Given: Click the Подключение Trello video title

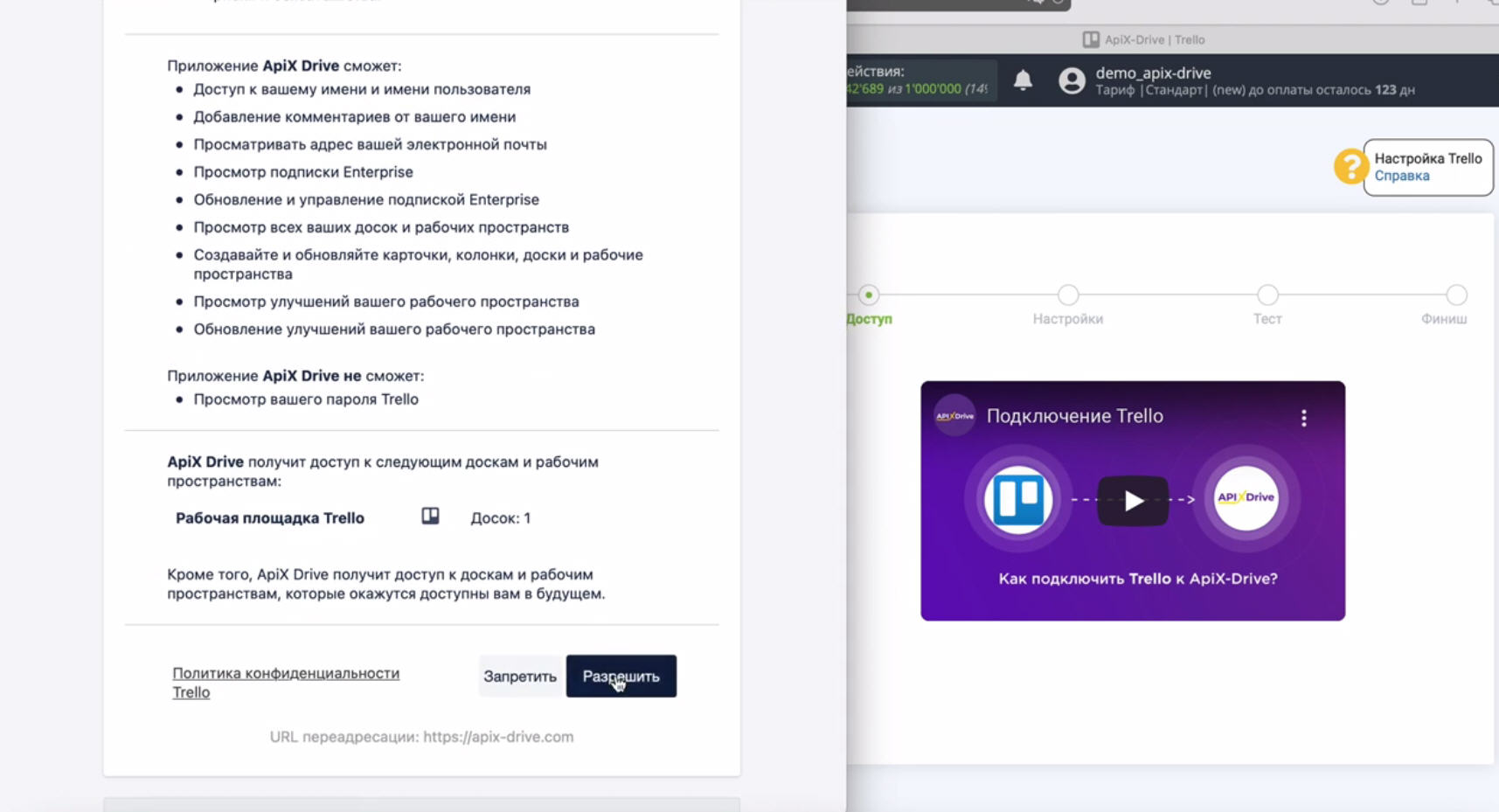Looking at the screenshot, I should coord(1074,416).
